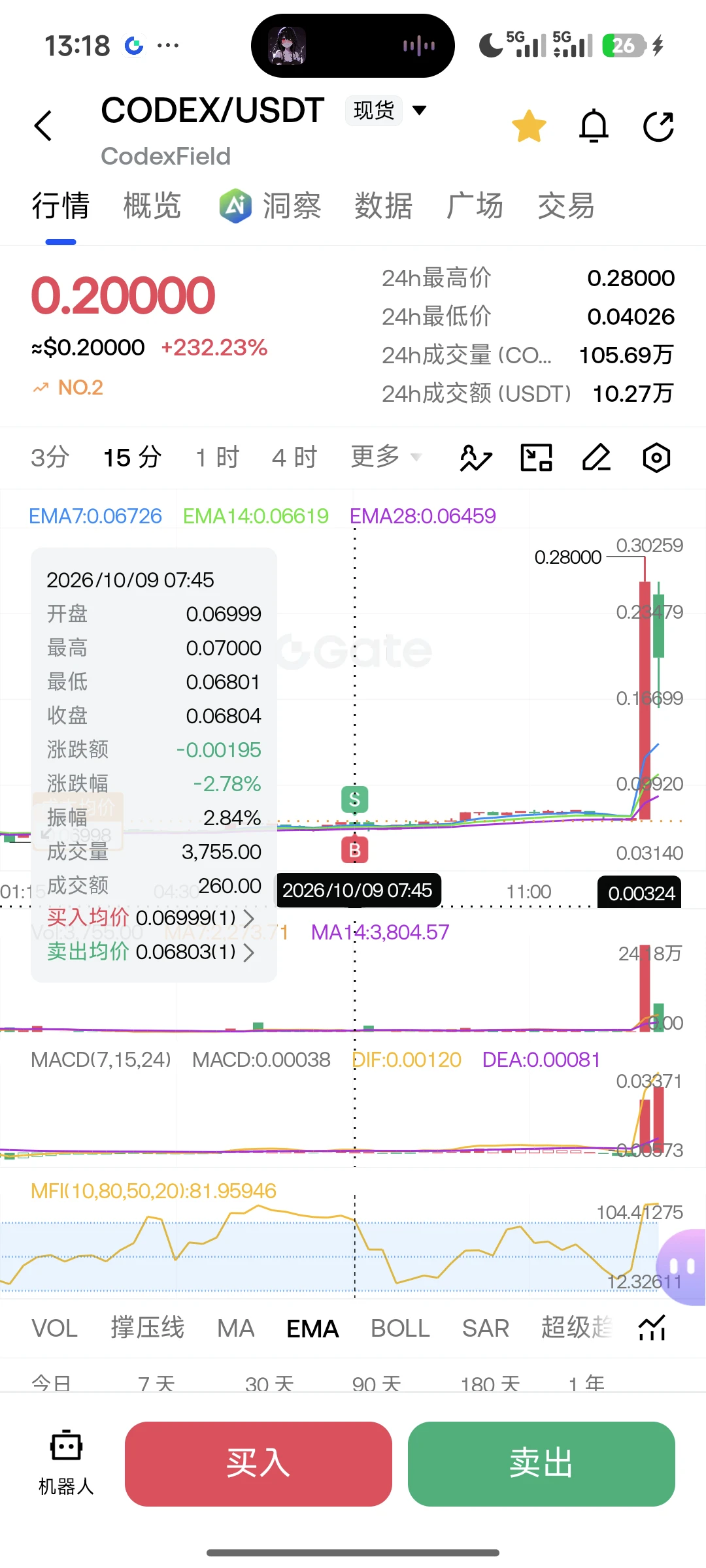Open the chart indicator settings icon
The image size is (706, 1568).
click(476, 457)
